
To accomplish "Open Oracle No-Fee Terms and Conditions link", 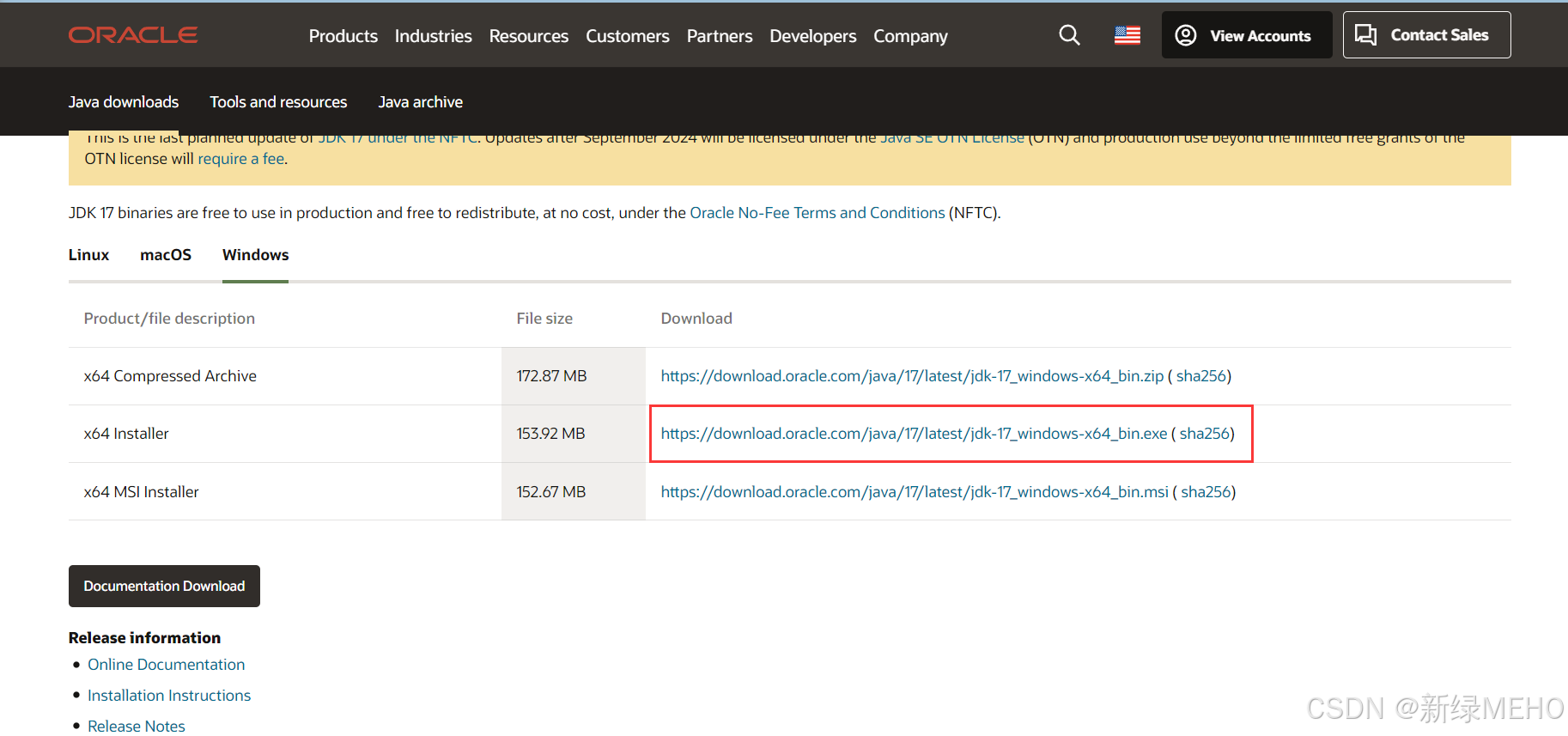I will 817,213.
